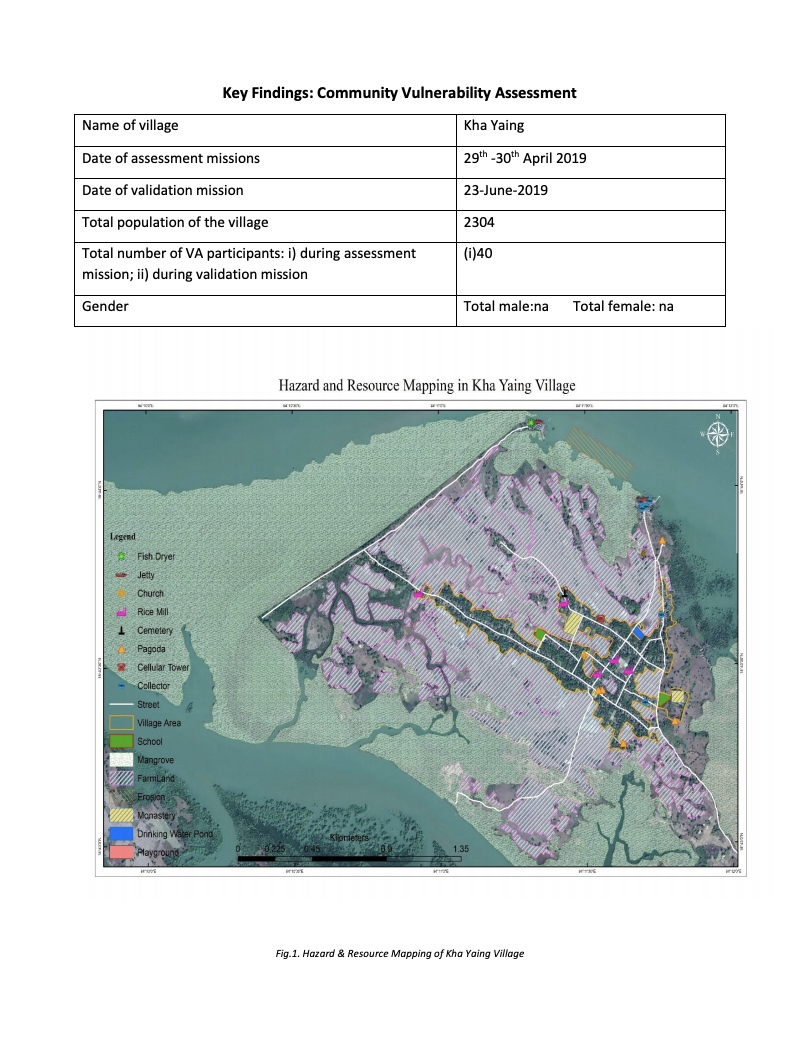Screen dimensions: 800x1053
Task: Click the Village Area legend entry
Action: [x=121, y=722]
